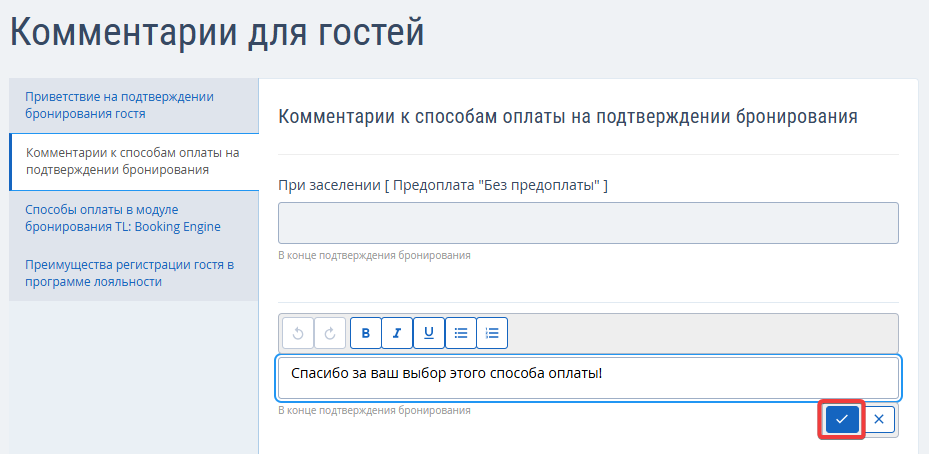Confirm the edit with the blue checkmark button
This screenshot has height=454, width=929.
point(842,419)
